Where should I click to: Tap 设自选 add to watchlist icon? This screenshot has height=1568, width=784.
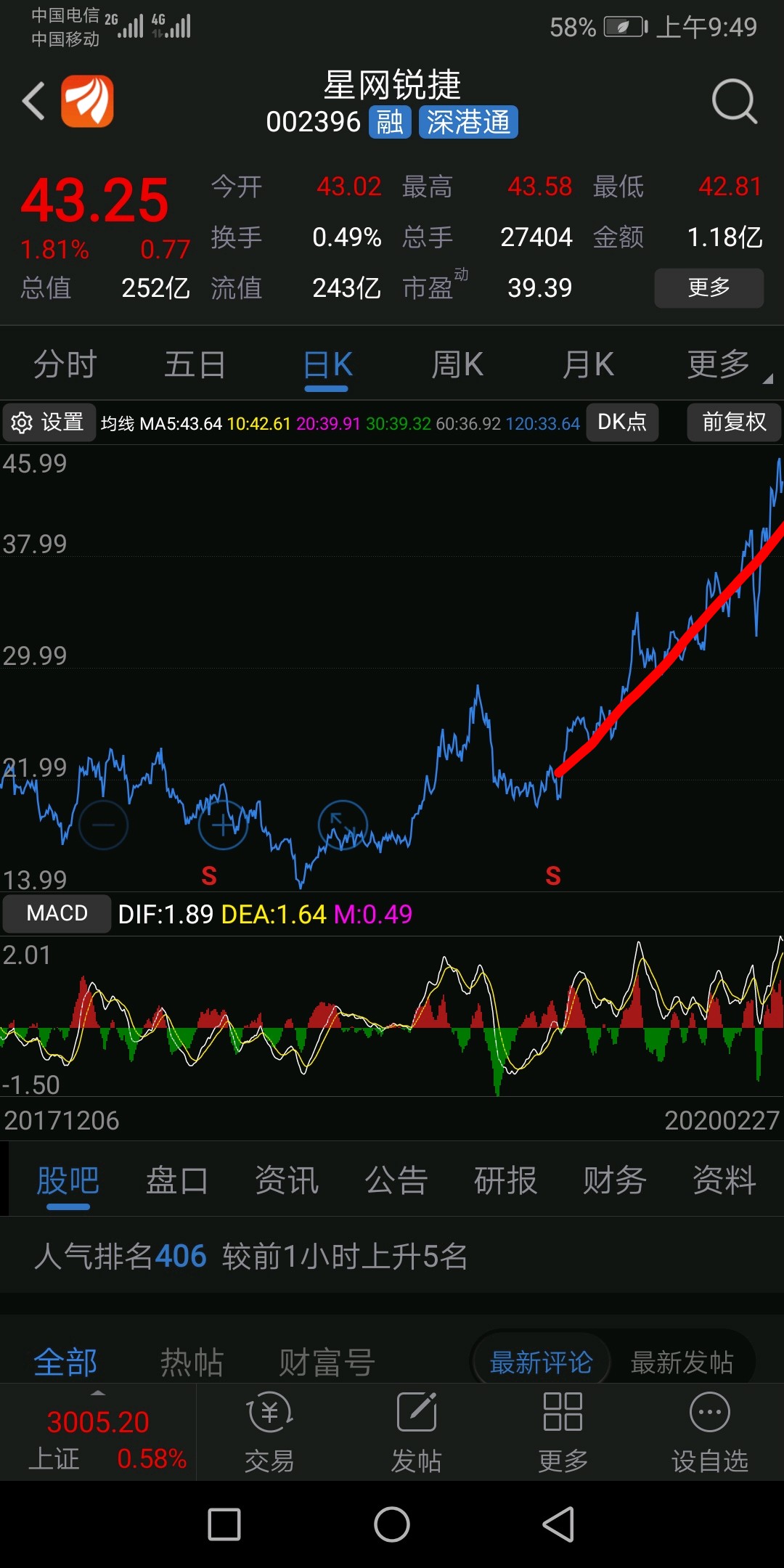tap(709, 1432)
